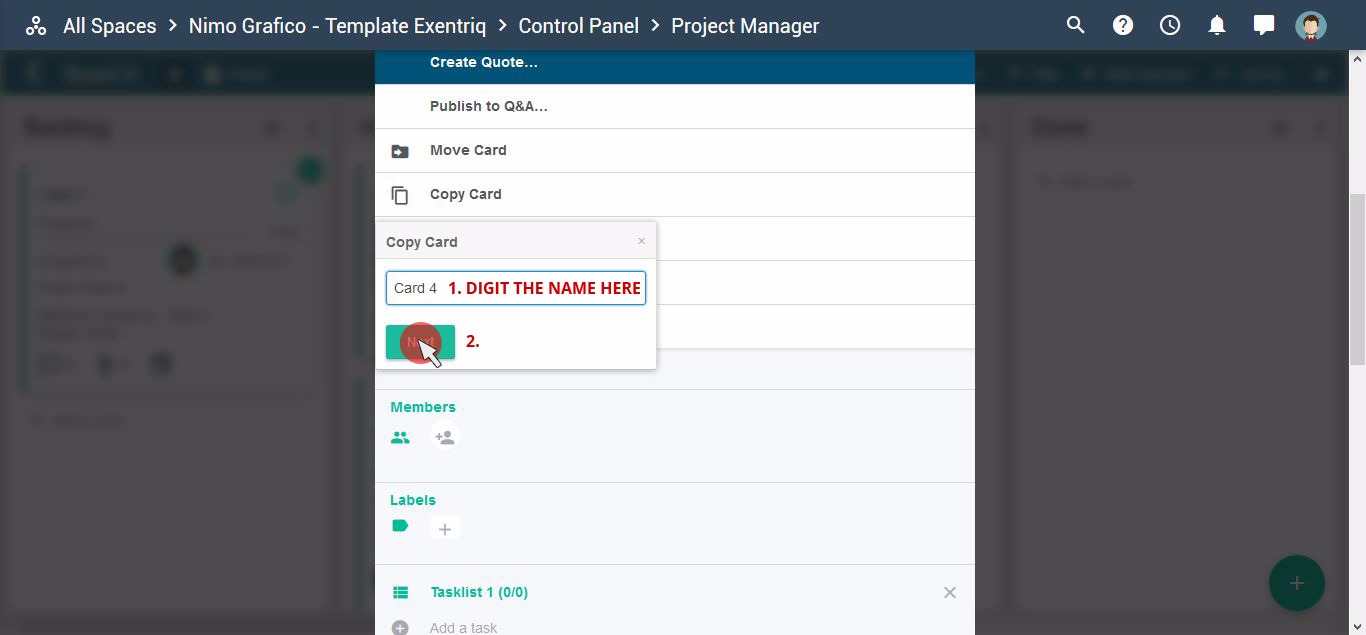1366x635 pixels.
Task: Open the user avatar profile menu
Action: (1311, 25)
